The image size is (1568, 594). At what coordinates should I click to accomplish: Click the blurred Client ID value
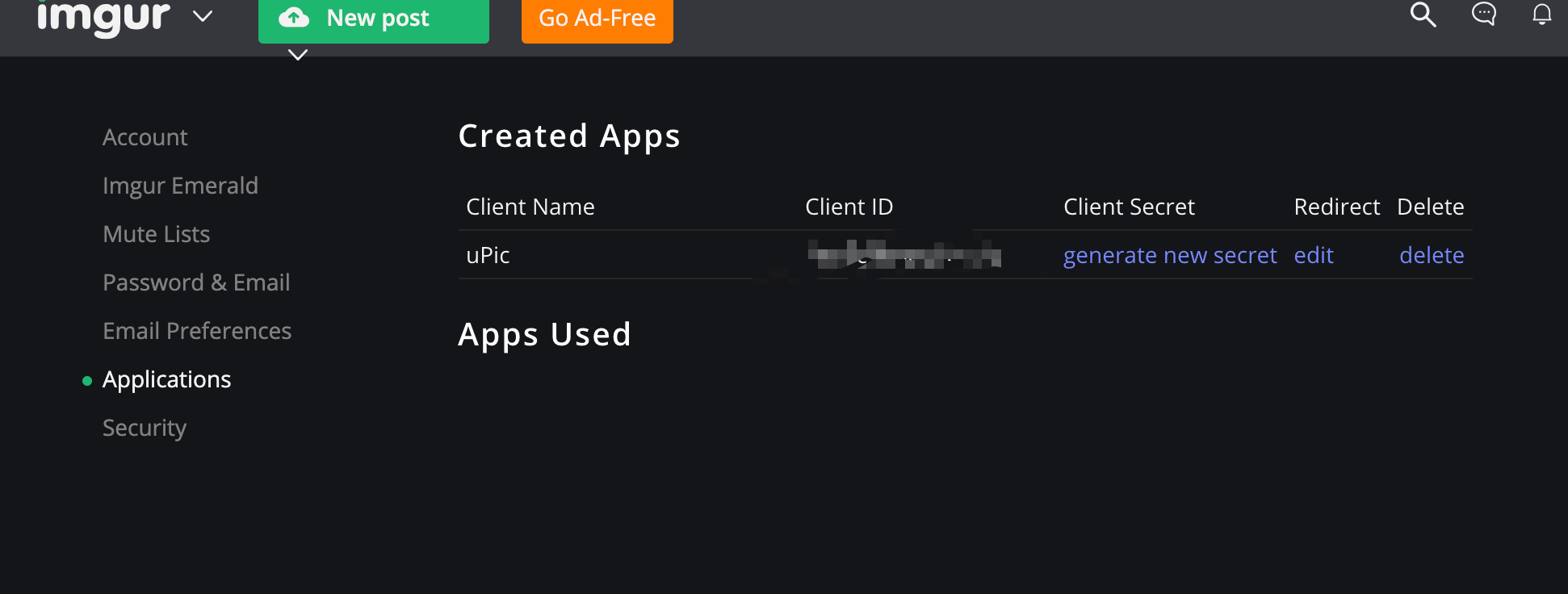pos(904,255)
